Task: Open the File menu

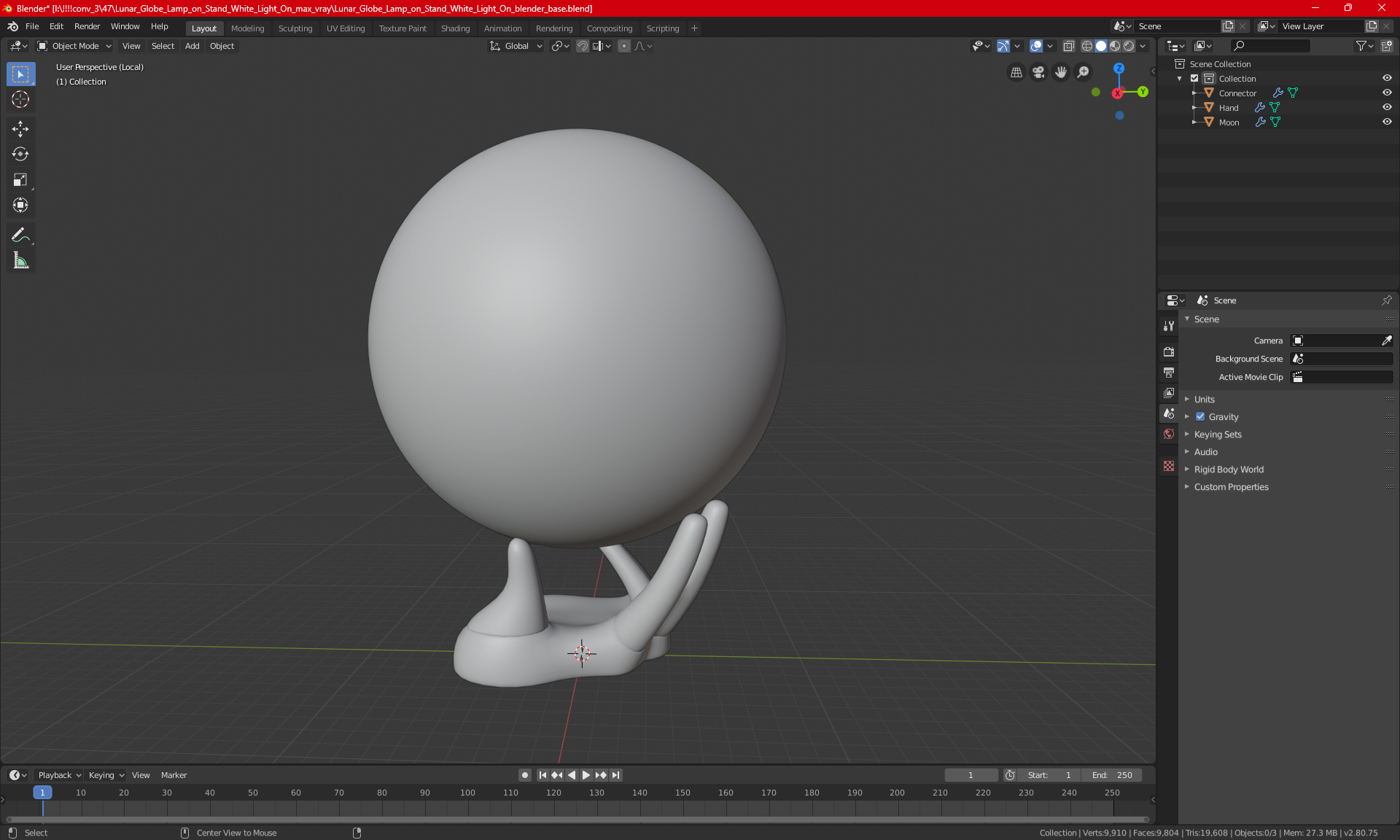Action: point(32,26)
